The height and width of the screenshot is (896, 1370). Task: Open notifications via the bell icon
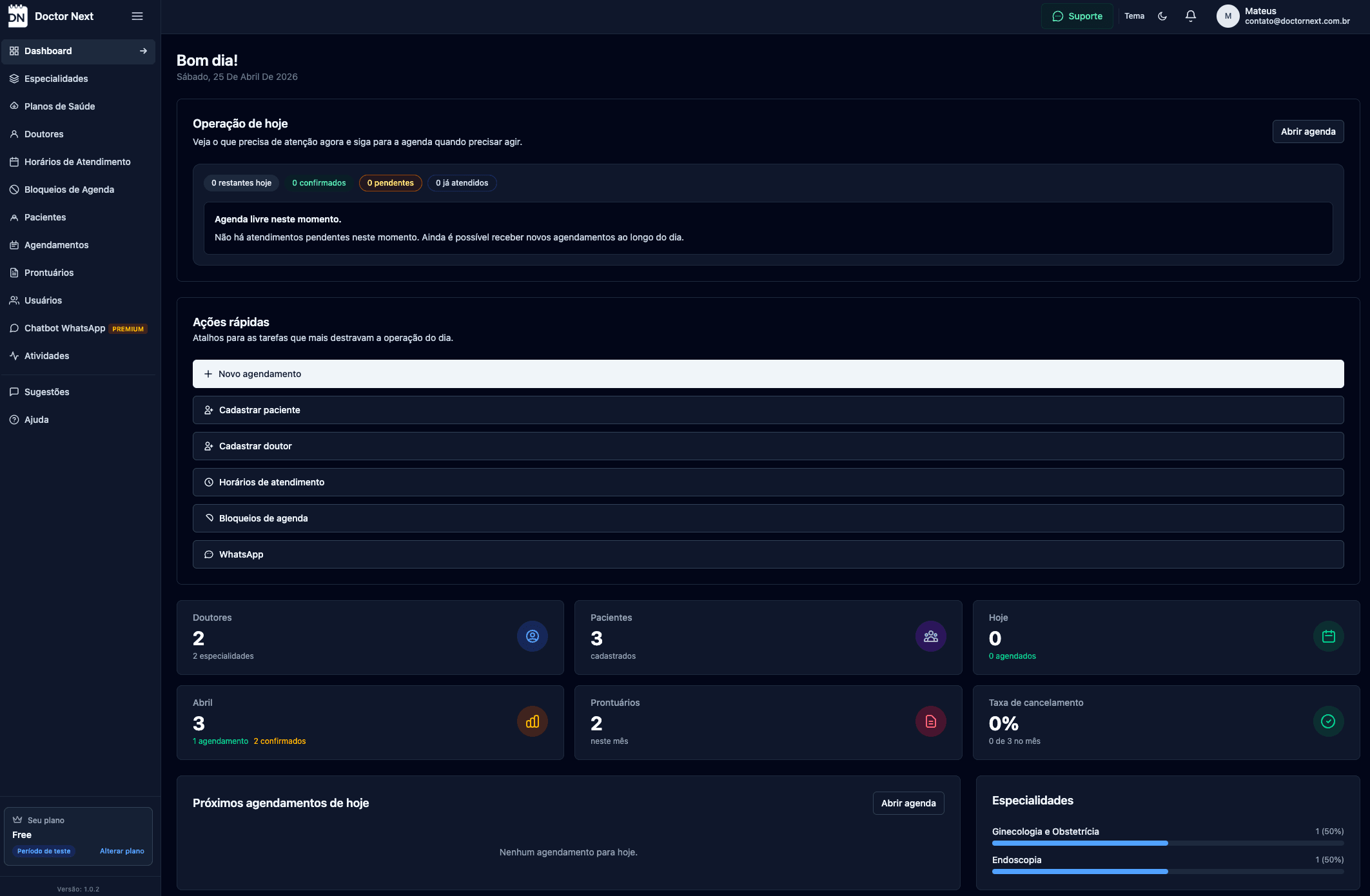coord(1191,16)
